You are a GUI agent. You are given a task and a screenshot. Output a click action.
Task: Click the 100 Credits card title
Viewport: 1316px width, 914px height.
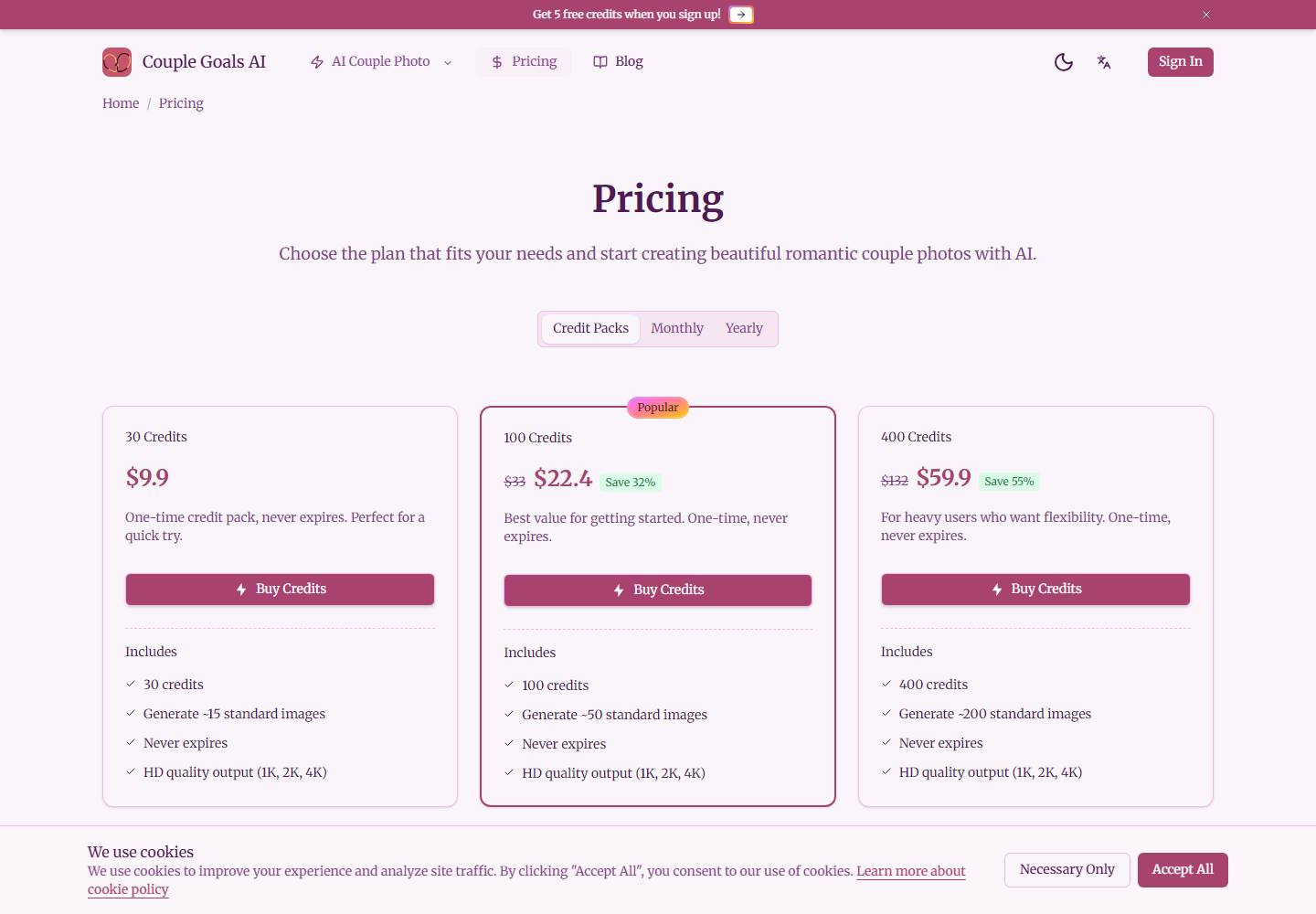click(x=538, y=438)
